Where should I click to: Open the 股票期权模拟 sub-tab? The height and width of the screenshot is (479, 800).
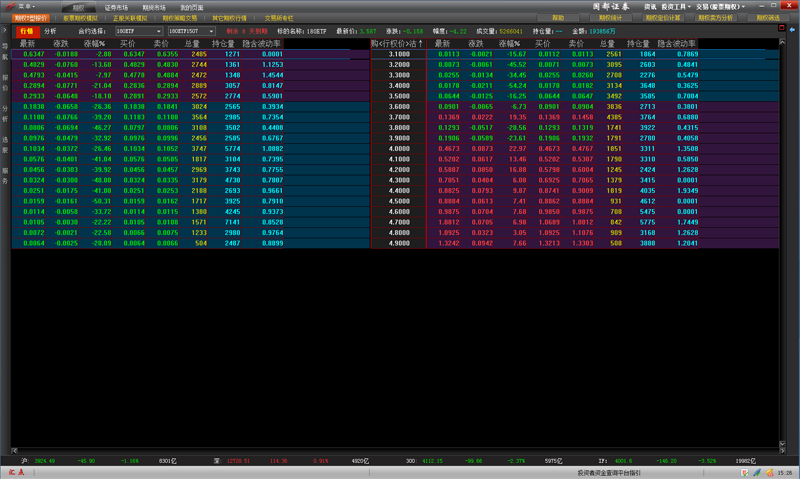(80, 18)
